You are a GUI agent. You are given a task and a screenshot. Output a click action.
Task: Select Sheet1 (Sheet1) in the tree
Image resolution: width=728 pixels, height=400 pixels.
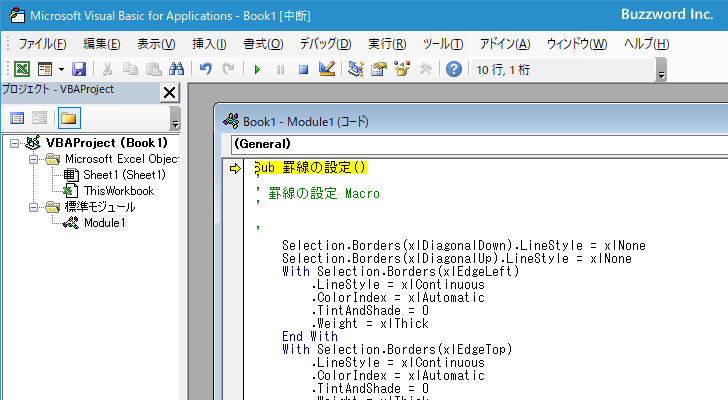pos(124,175)
